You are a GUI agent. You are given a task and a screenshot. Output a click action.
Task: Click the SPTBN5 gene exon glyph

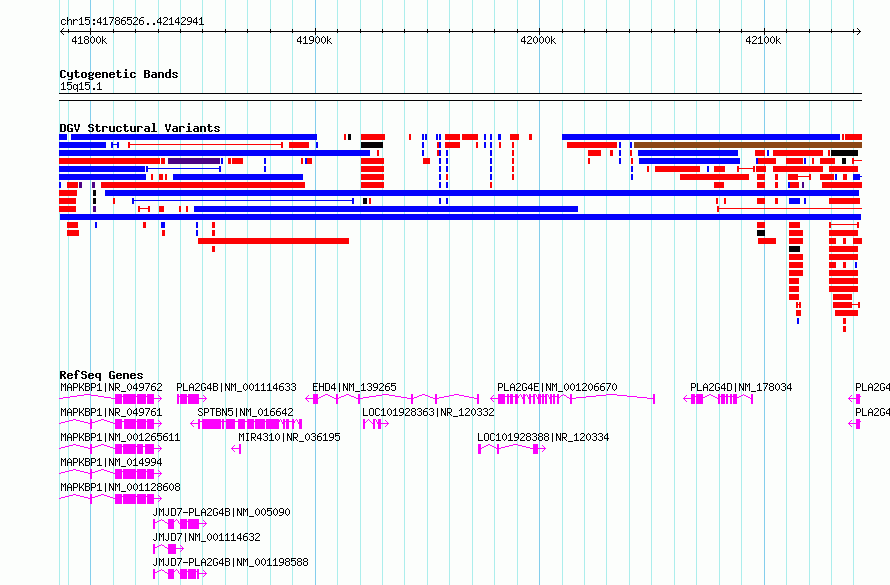point(246,424)
